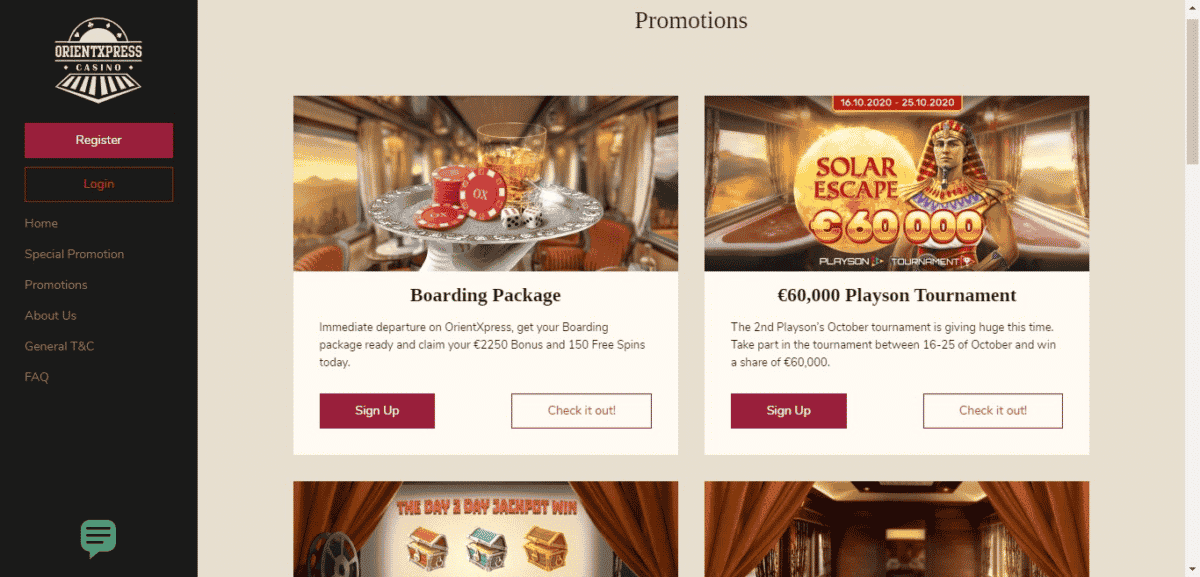Click the page vertical scrollbar

point(1192,288)
